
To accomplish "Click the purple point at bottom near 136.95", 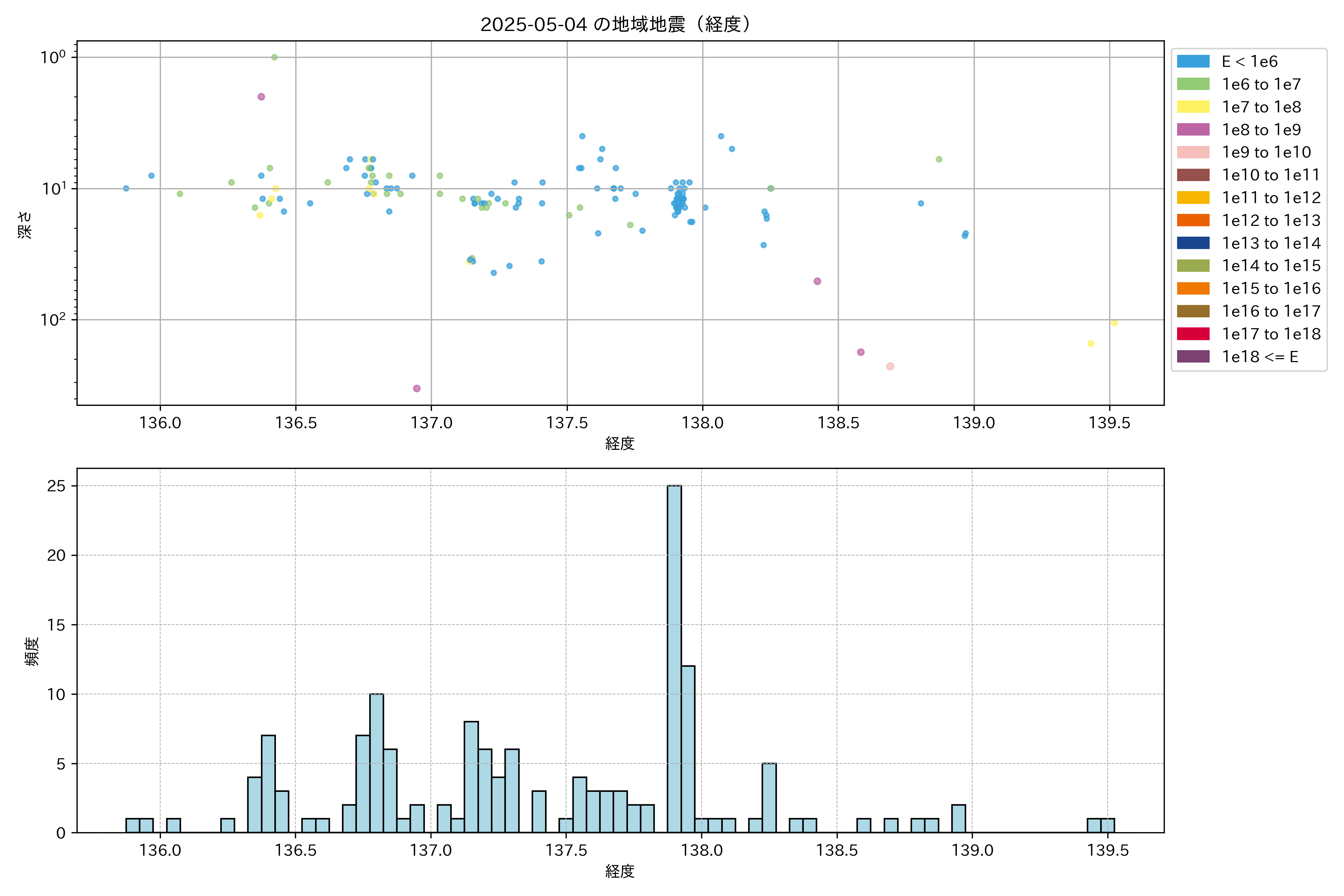I will pyautogui.click(x=417, y=389).
